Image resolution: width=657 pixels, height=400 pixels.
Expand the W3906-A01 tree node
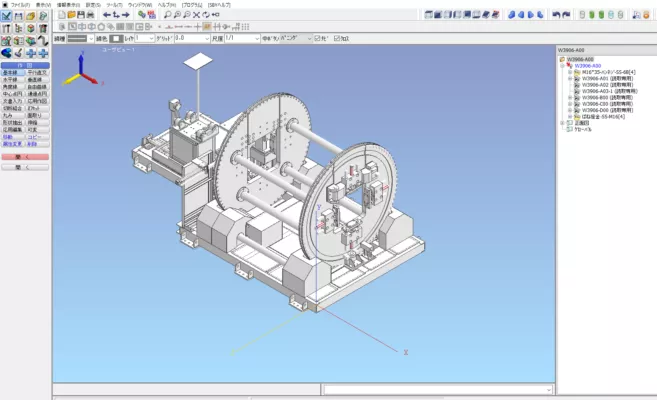pyautogui.click(x=570, y=79)
